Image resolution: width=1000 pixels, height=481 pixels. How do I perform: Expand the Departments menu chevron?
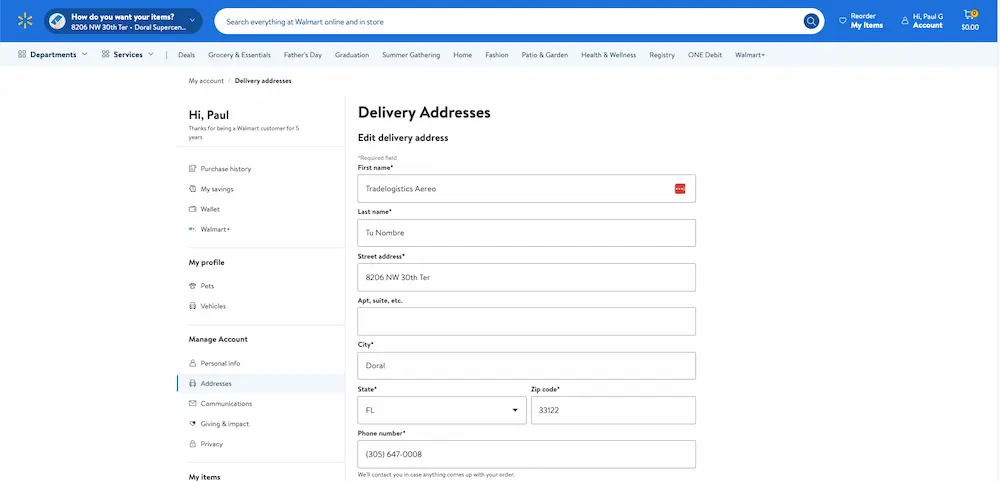point(84,54)
